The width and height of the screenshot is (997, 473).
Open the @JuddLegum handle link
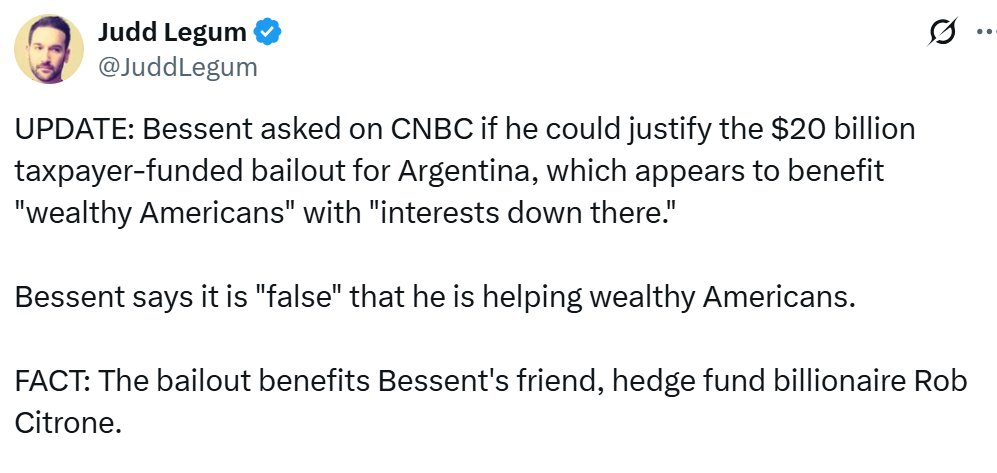point(177,67)
